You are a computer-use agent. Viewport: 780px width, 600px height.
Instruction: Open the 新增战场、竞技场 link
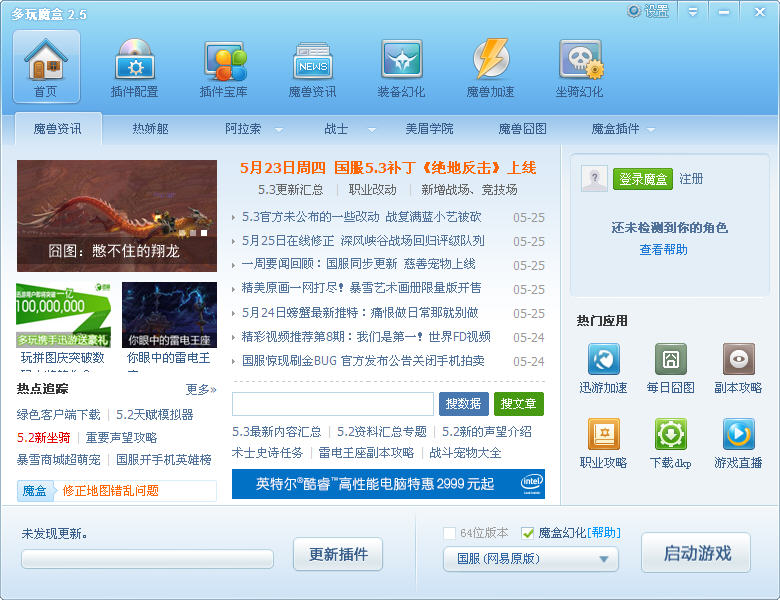pos(469,190)
